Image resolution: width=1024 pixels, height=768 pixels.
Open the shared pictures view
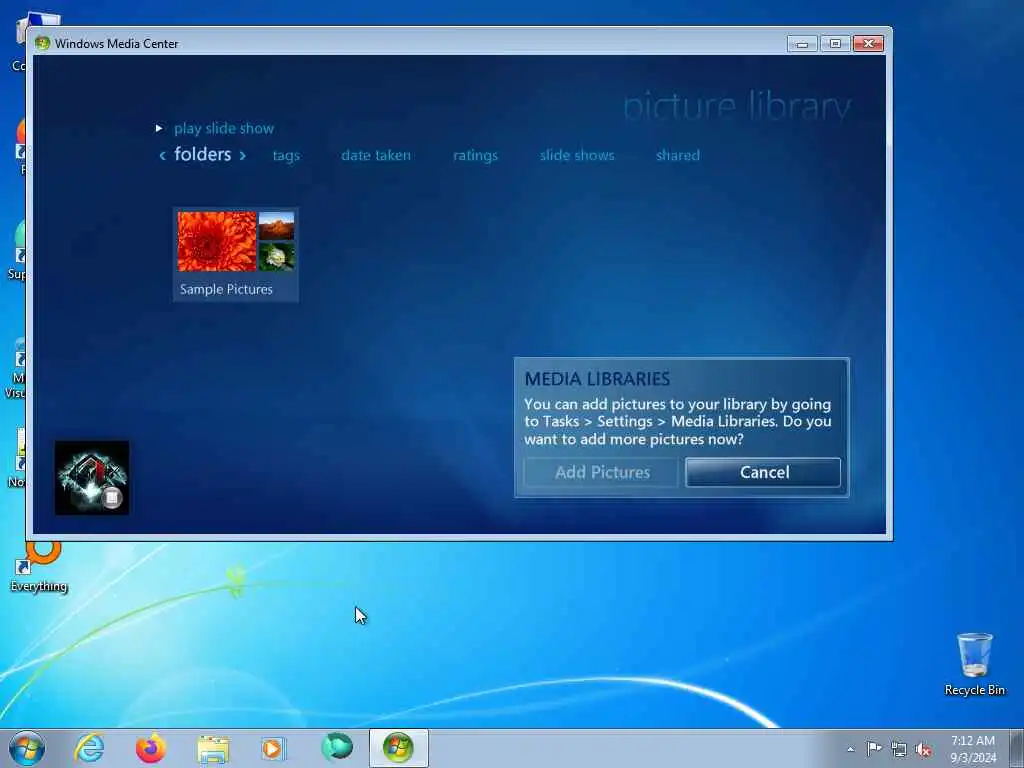click(x=678, y=155)
